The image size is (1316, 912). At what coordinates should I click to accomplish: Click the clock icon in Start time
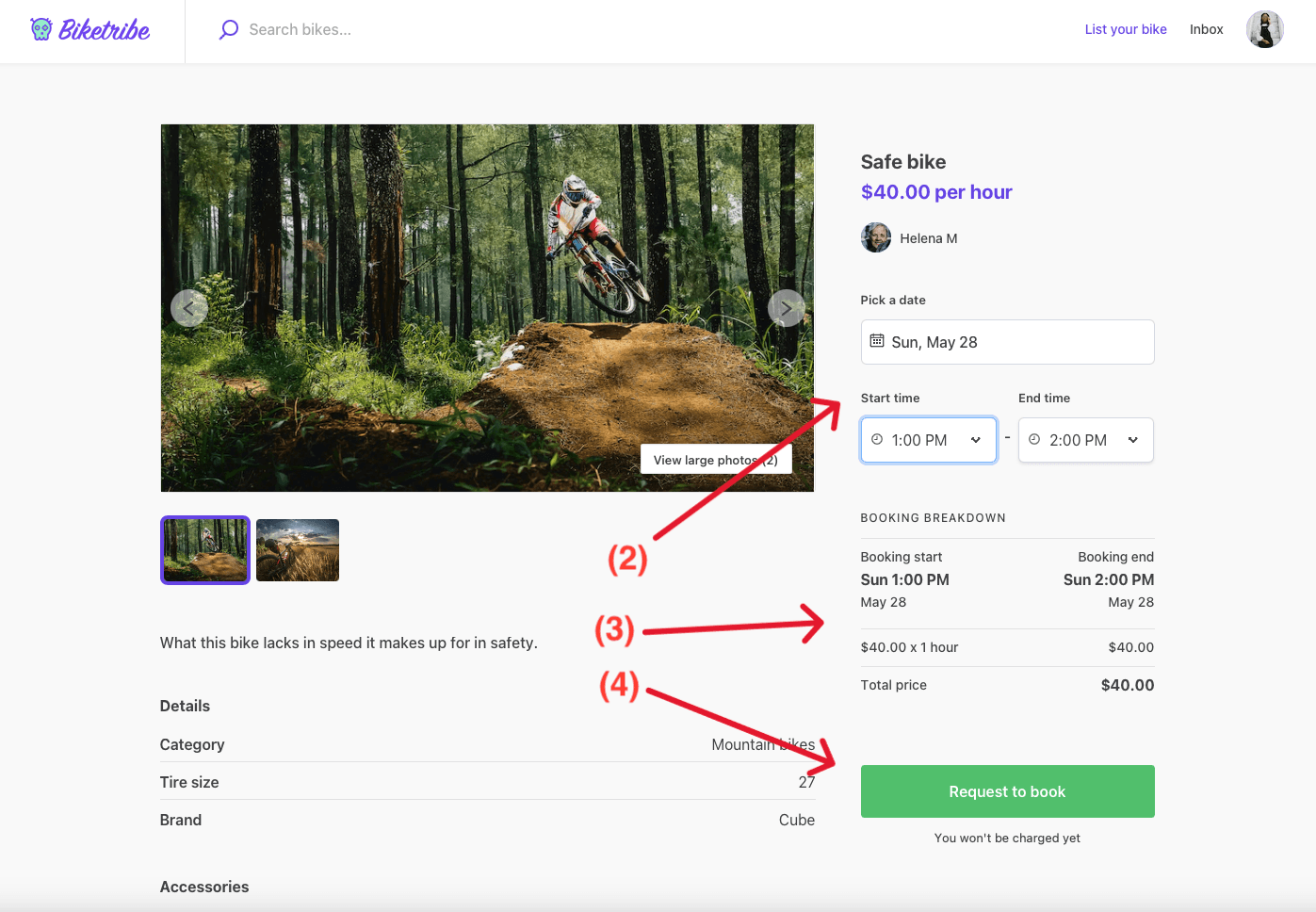point(877,440)
